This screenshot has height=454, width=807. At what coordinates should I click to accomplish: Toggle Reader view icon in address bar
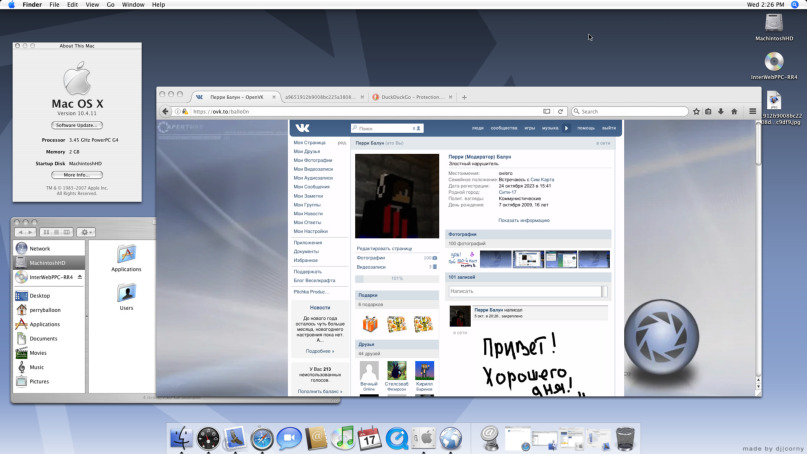(547, 111)
